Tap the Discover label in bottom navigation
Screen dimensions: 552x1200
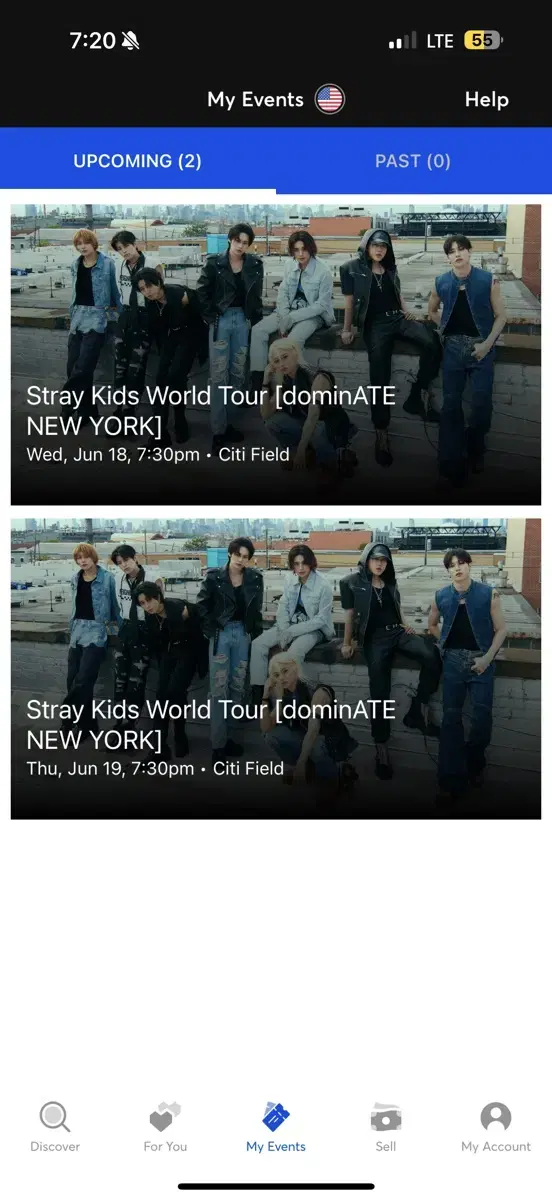55,1147
